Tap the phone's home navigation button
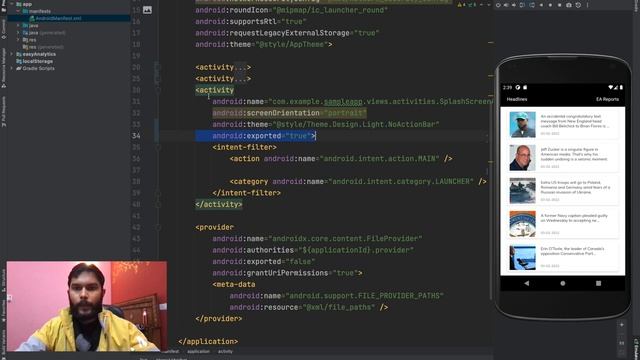Image resolution: width=640 pixels, height=360 pixels. (x=562, y=283)
